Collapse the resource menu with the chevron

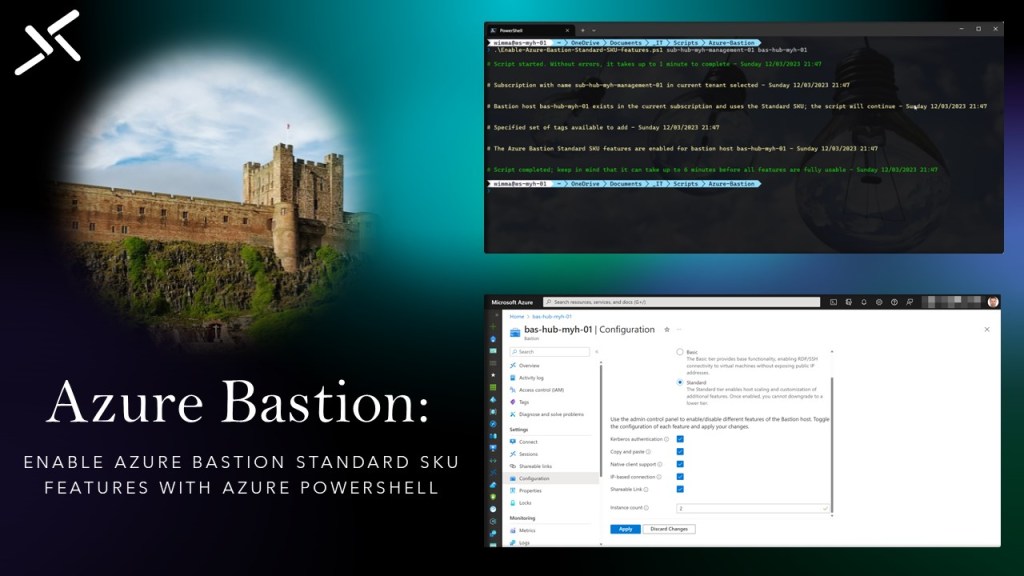tap(596, 352)
